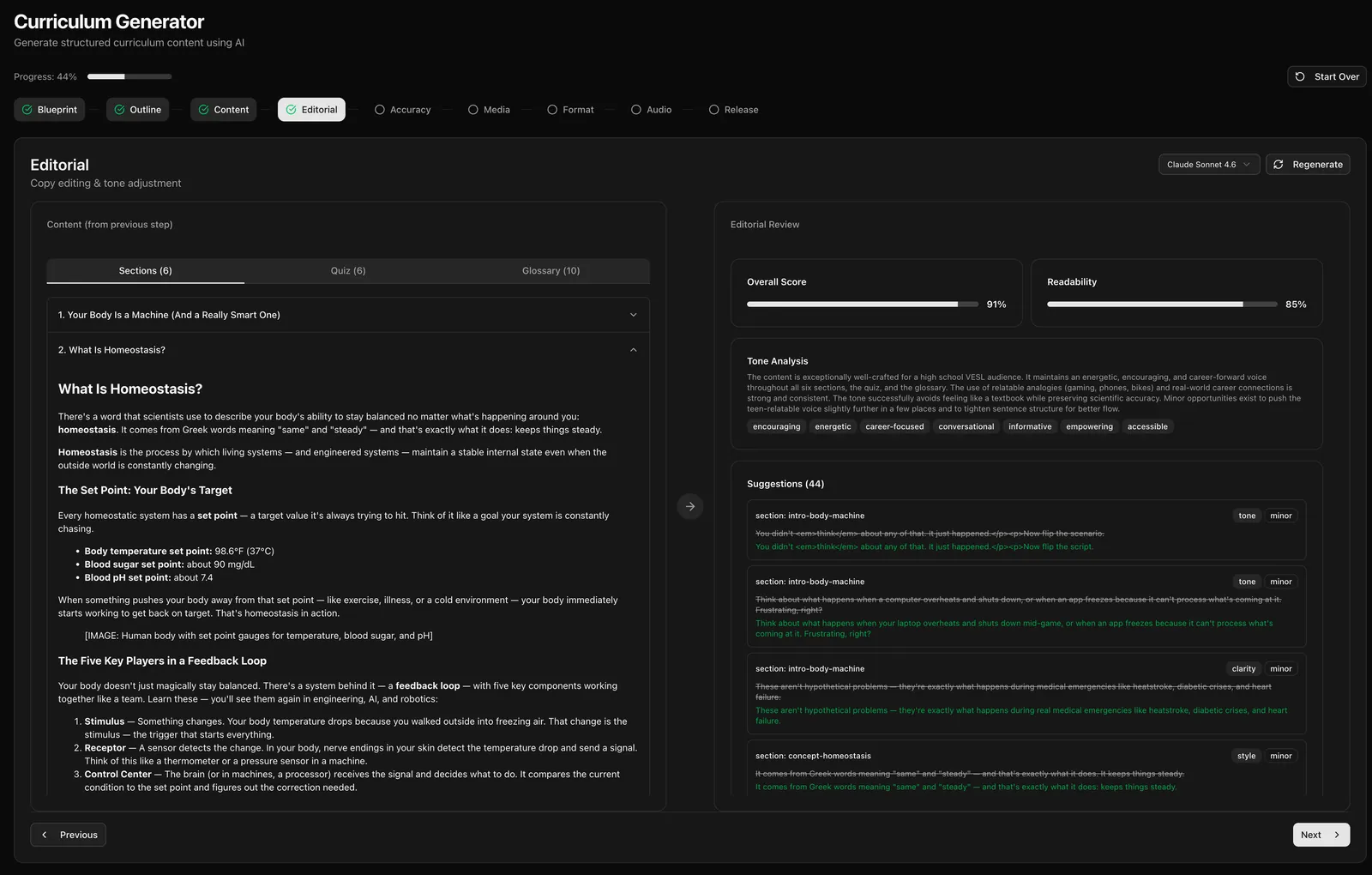This screenshot has width=1372, height=875.
Task: Click the Previous button
Action: pyautogui.click(x=69, y=835)
